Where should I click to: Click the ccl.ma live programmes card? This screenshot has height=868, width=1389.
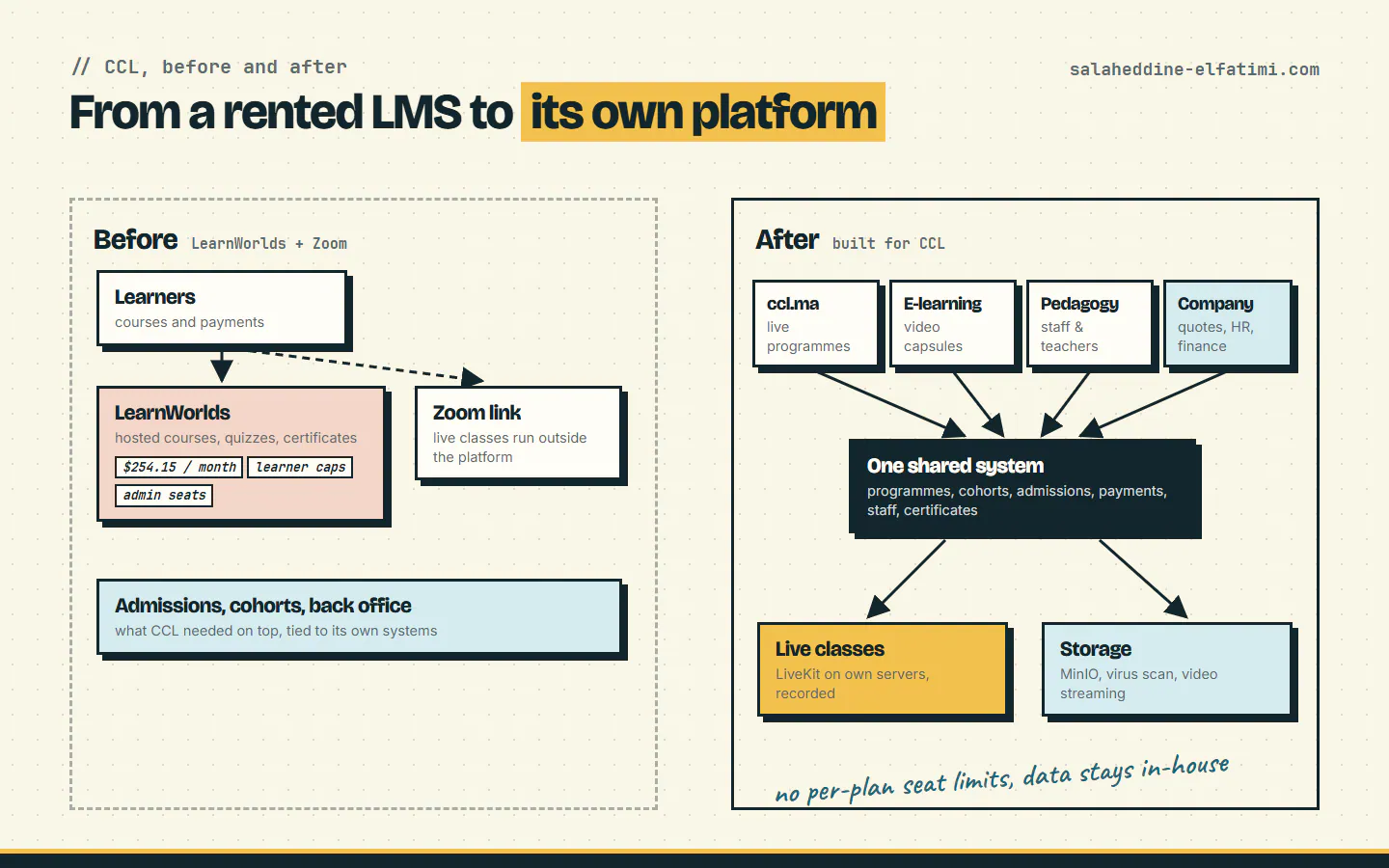[x=816, y=324]
